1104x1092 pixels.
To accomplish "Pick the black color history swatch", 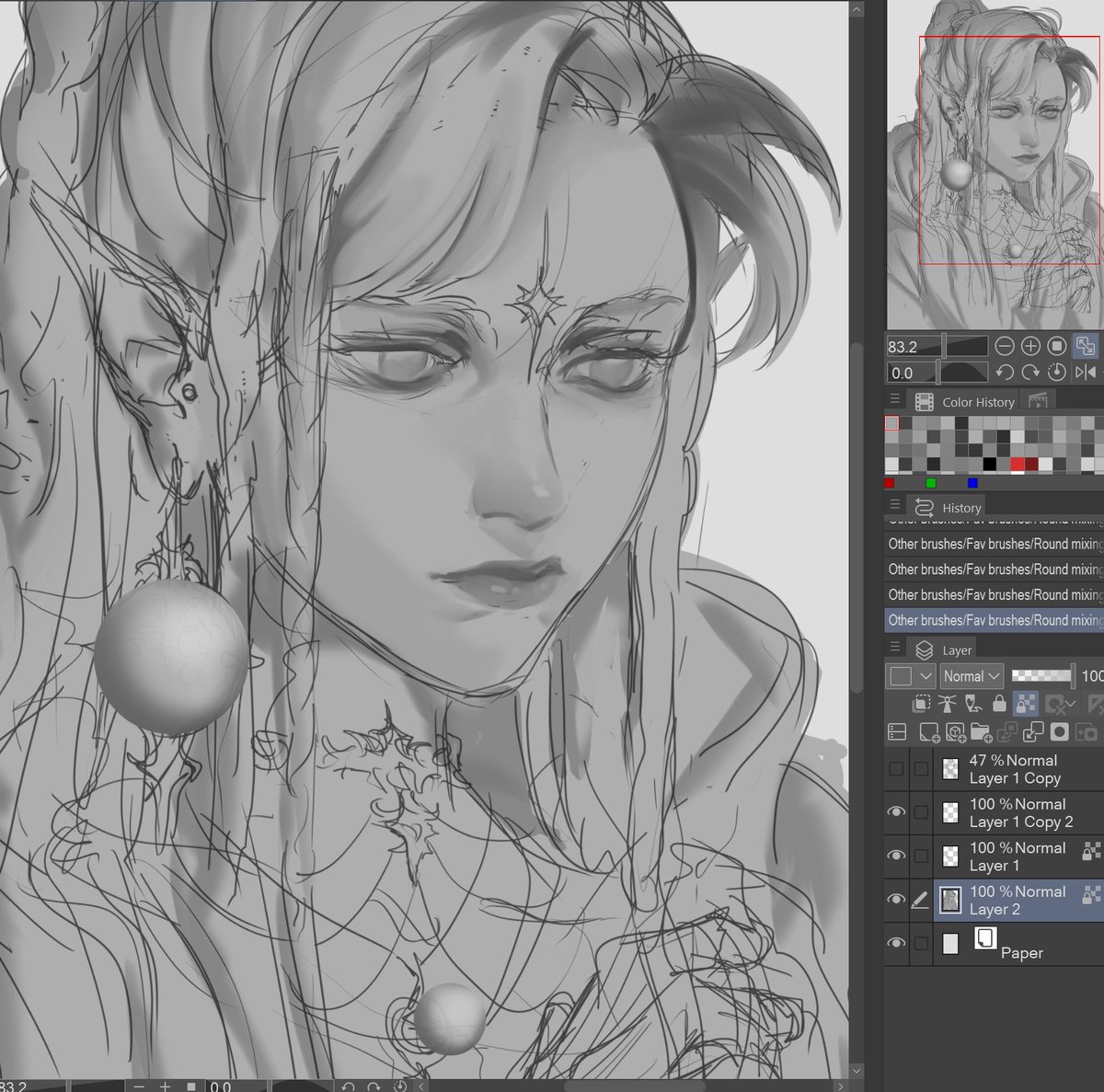I will click(x=990, y=465).
